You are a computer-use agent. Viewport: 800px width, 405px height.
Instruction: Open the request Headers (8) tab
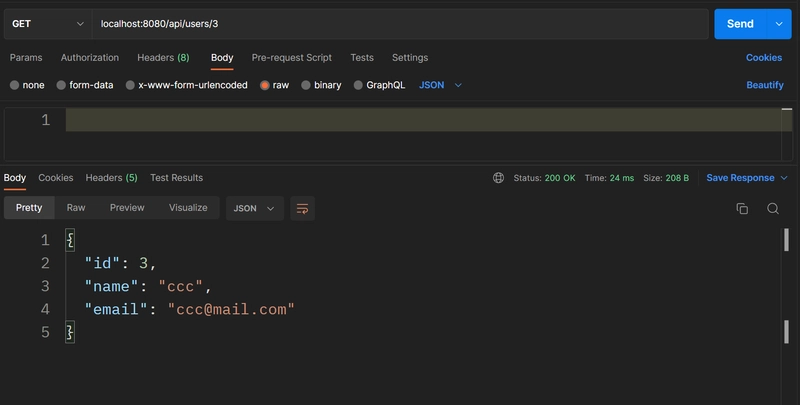(163, 58)
